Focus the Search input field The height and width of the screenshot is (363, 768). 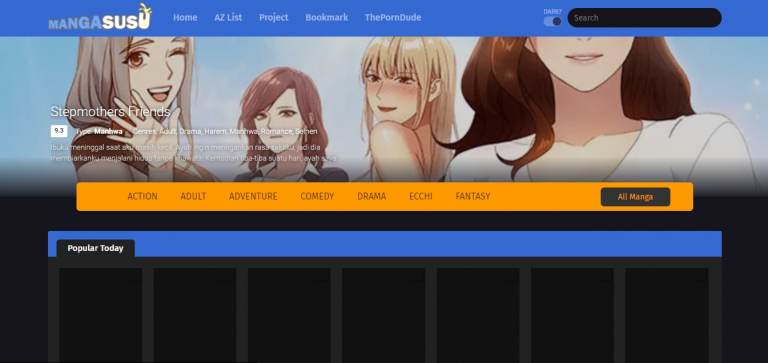tap(644, 18)
